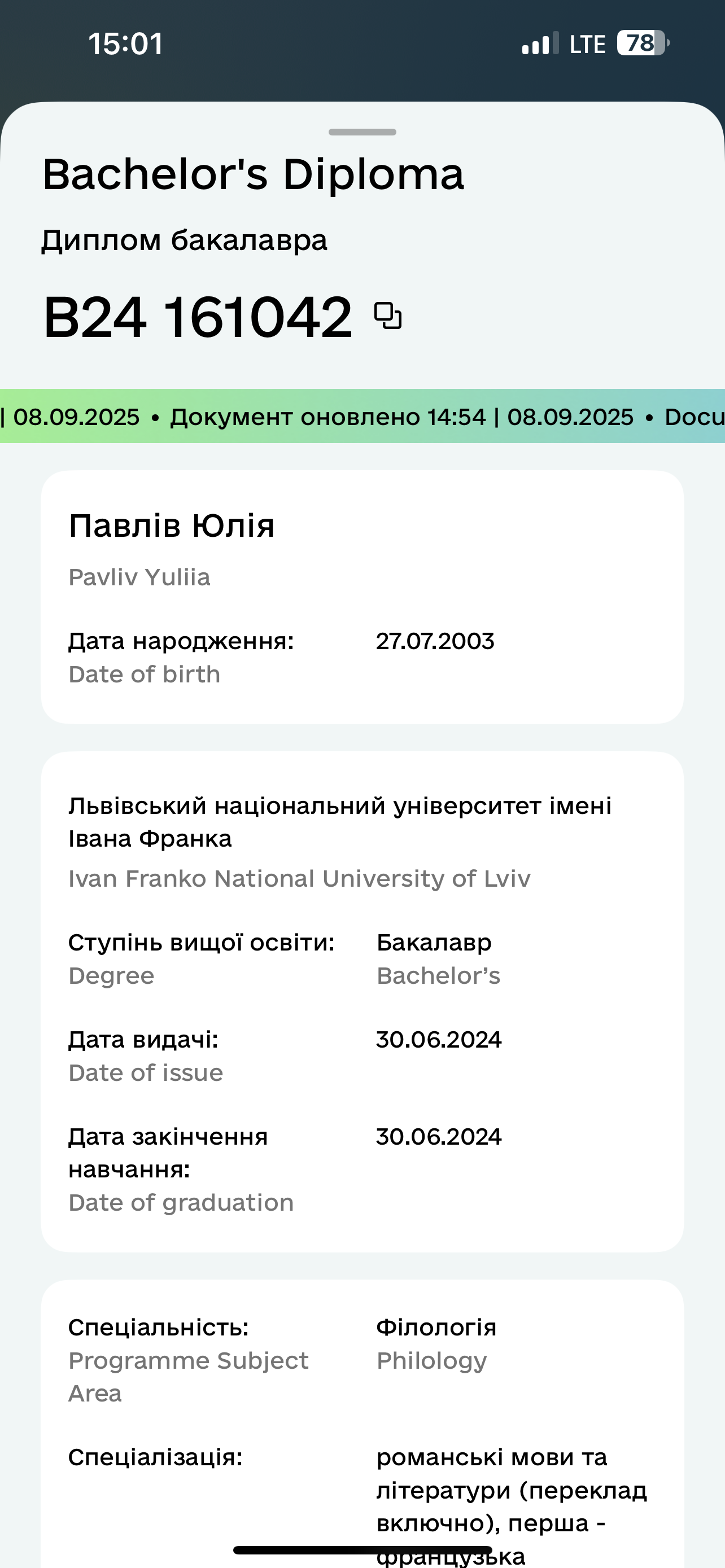Tap the degree value Бакалавр
Viewport: 725px width, 1568px height.
[434, 942]
